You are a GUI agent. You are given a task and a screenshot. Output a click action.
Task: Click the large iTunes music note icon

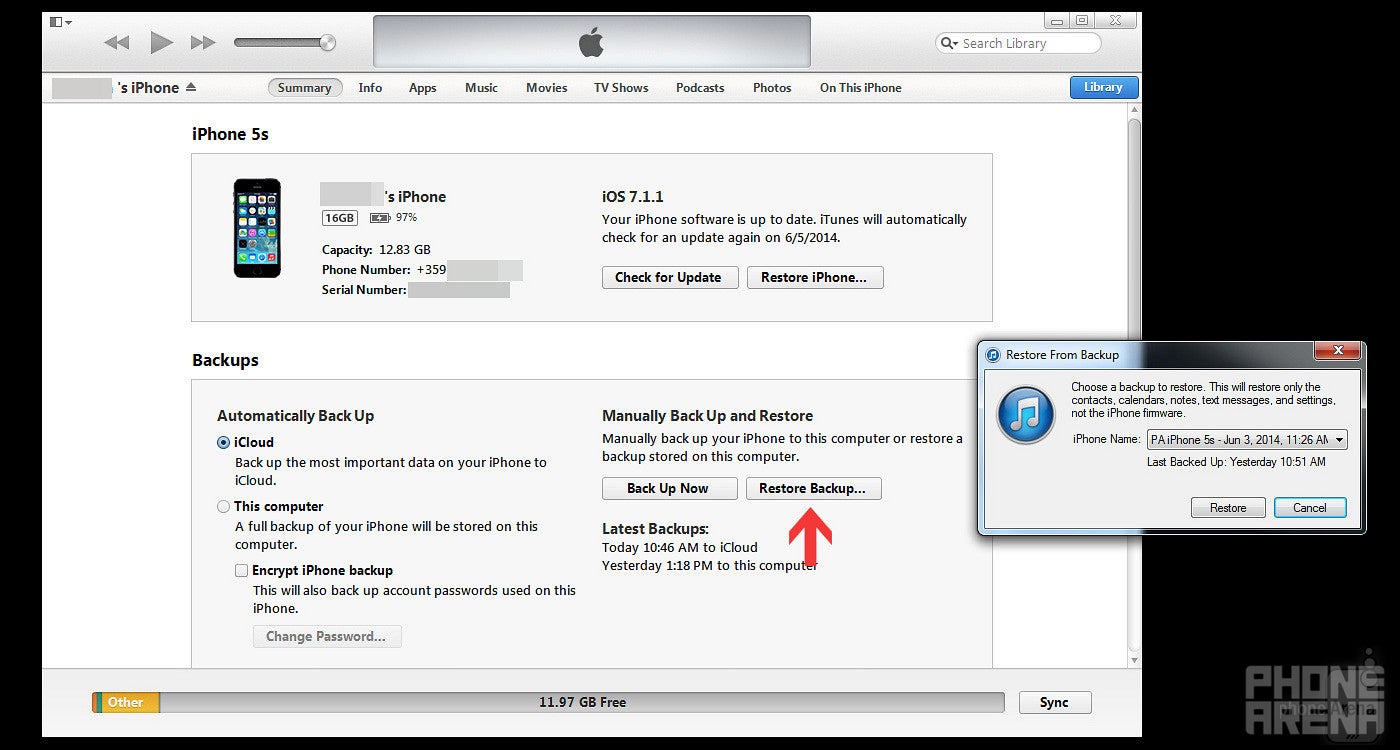tap(1026, 414)
